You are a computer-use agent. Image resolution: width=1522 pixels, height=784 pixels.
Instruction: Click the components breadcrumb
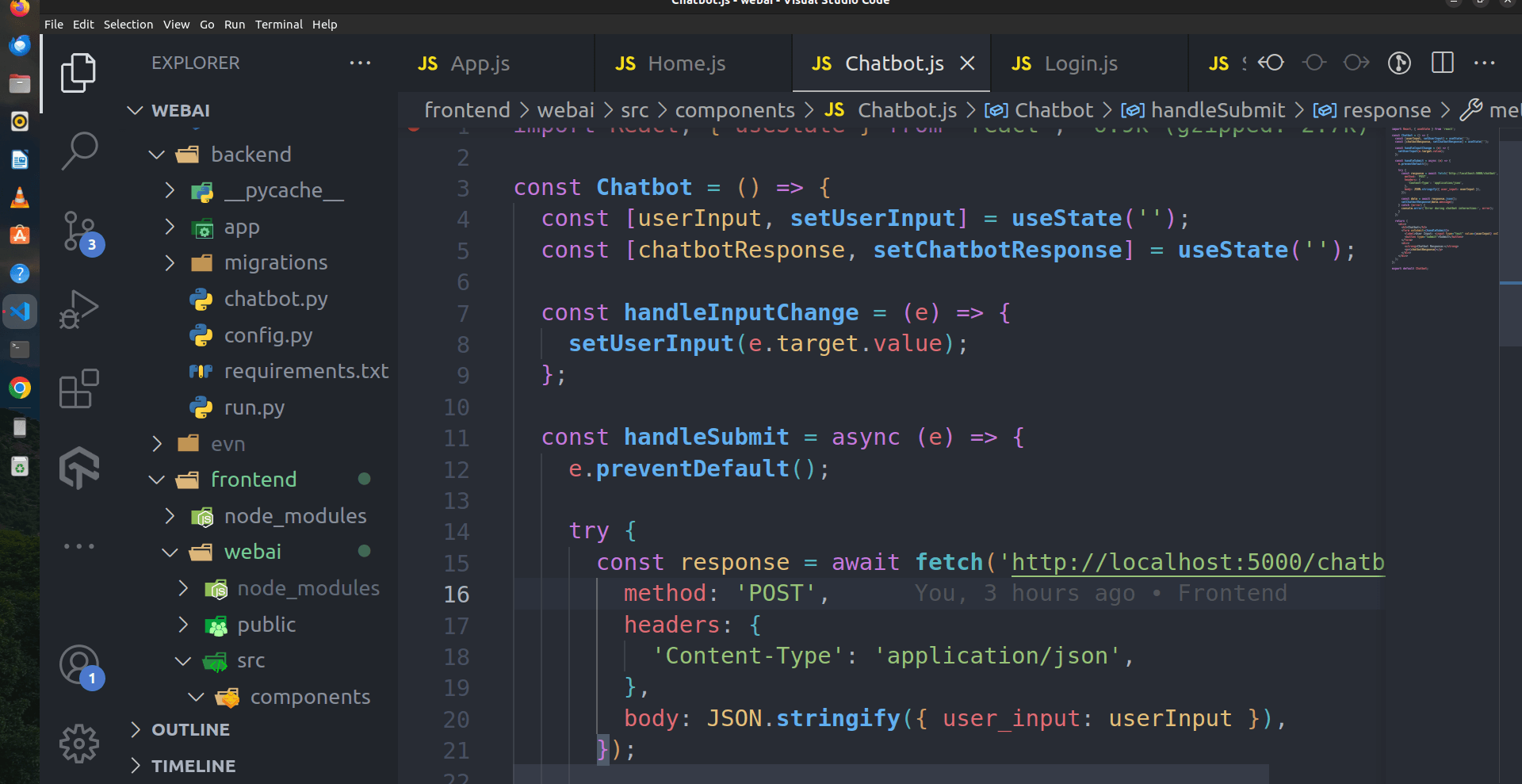(x=735, y=110)
